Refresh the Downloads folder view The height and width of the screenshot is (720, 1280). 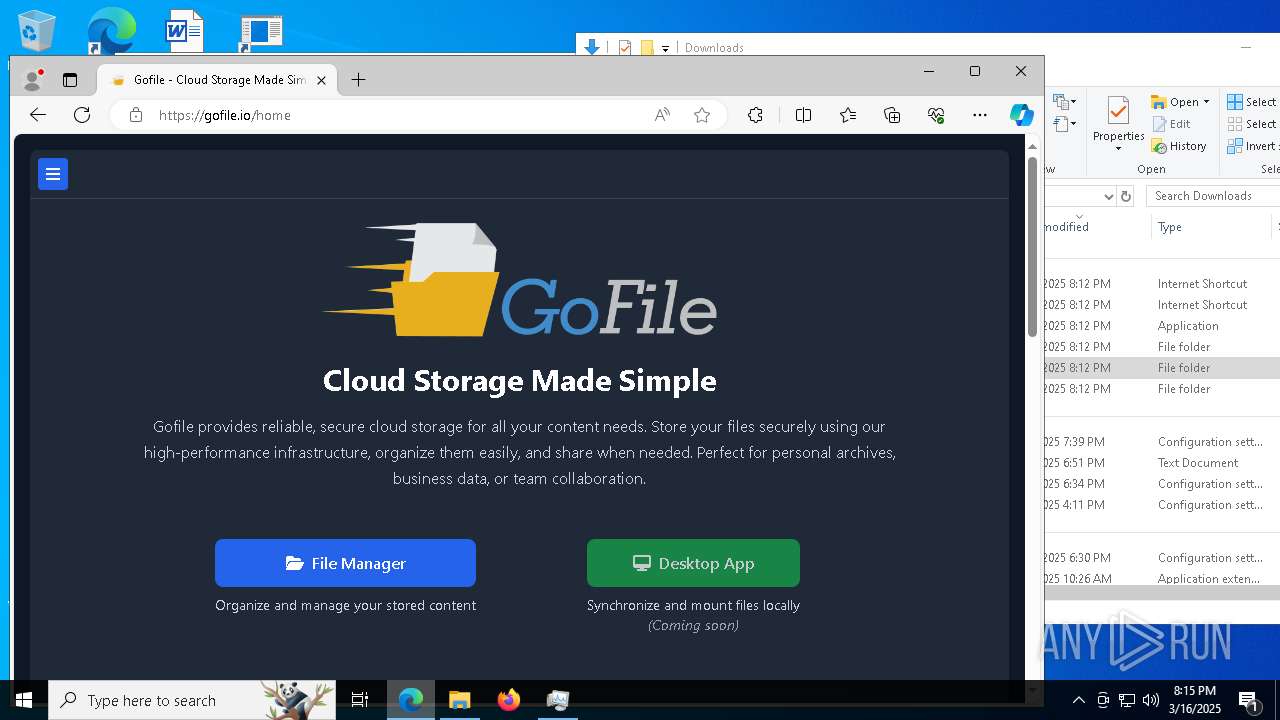(x=1126, y=196)
